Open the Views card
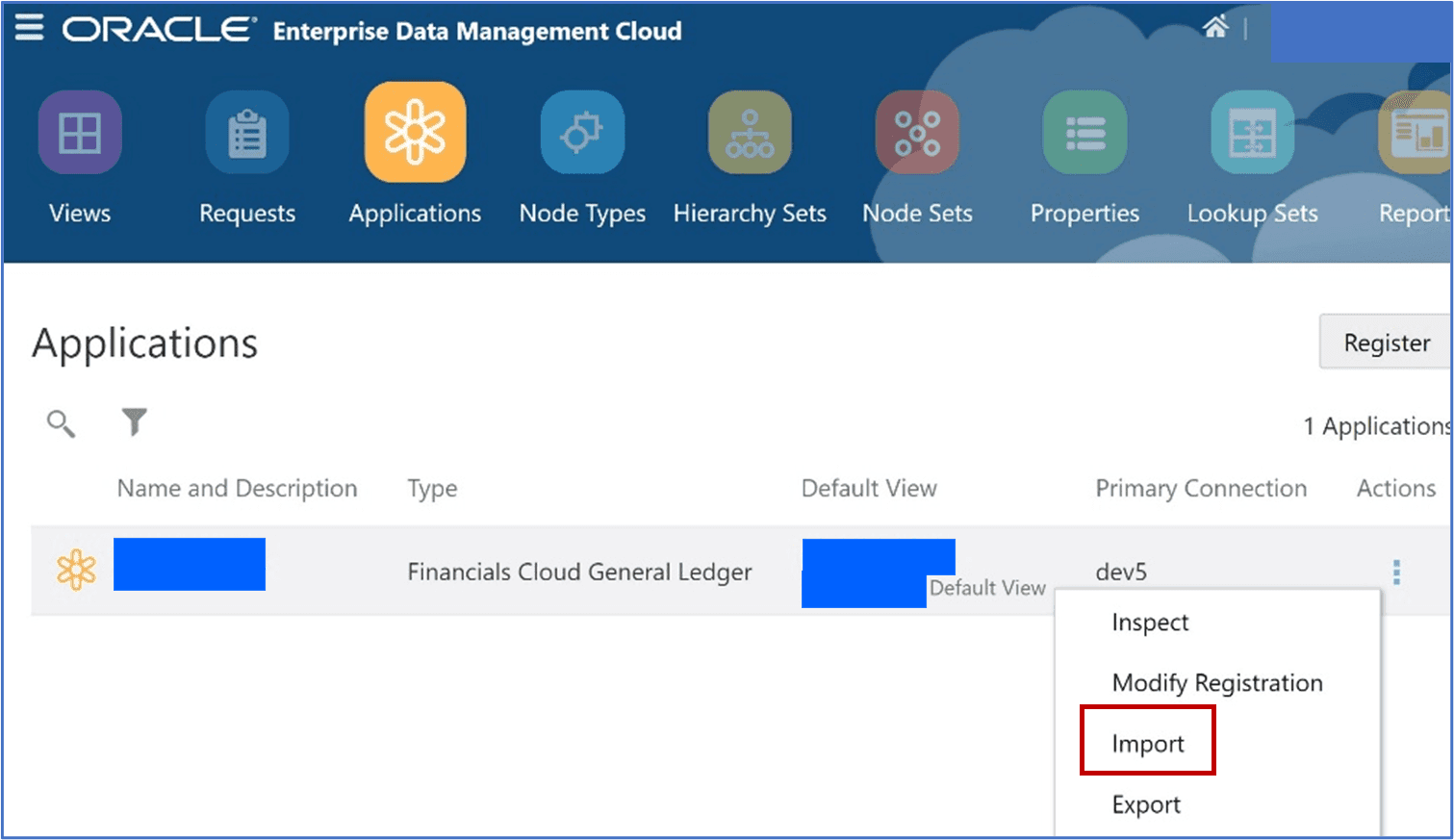The image size is (1454, 840). [x=80, y=133]
